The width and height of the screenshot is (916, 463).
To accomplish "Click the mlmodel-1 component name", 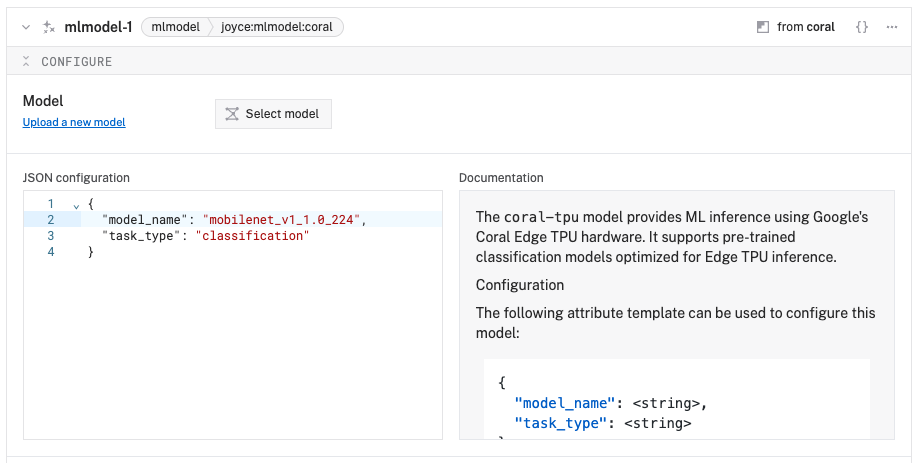I will (98, 27).
